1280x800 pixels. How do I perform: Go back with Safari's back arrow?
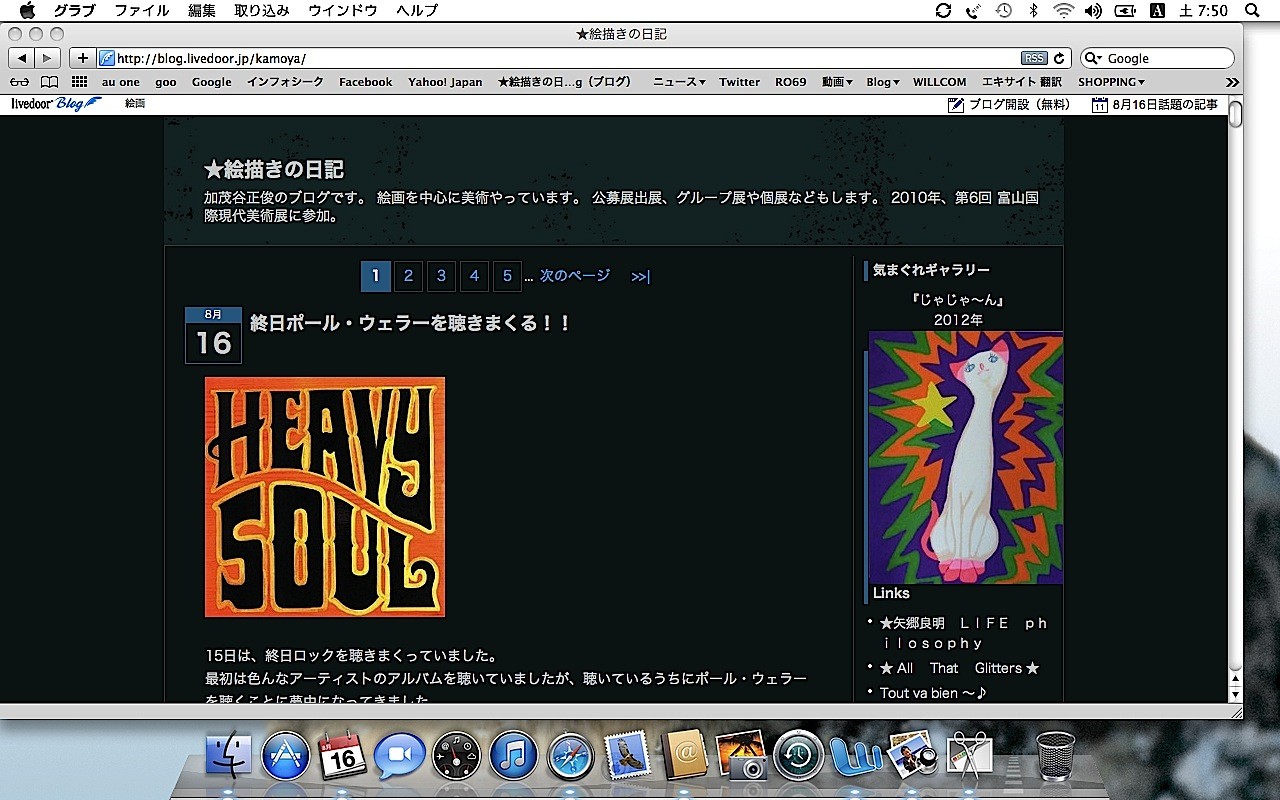click(22, 58)
